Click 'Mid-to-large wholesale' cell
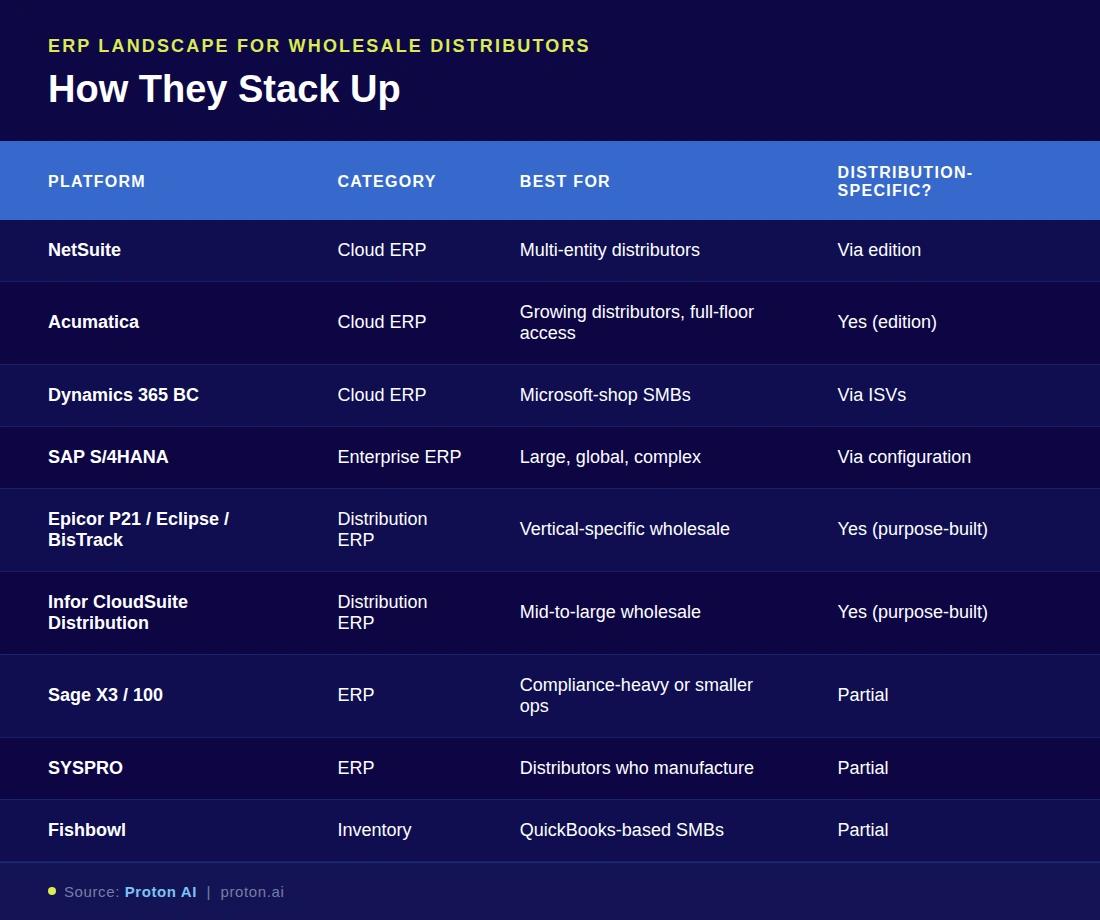The height and width of the screenshot is (920, 1100). pos(610,612)
